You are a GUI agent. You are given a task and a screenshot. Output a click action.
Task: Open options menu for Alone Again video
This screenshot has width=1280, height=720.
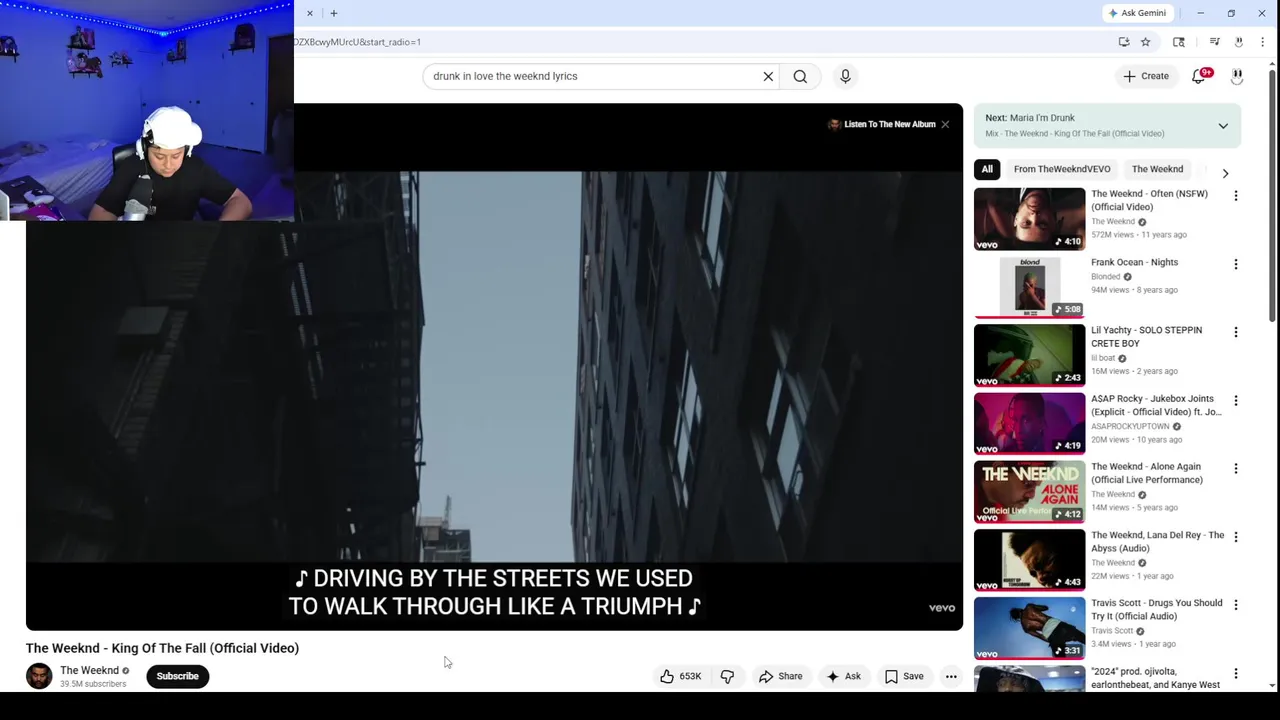pos(1236,468)
